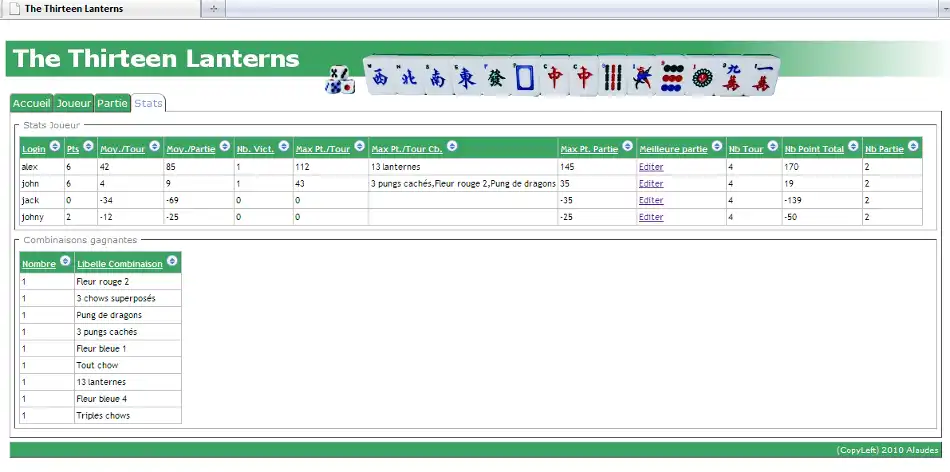950x472 pixels.
Task: Click the Nb Point Total header link
Action: click(814, 149)
